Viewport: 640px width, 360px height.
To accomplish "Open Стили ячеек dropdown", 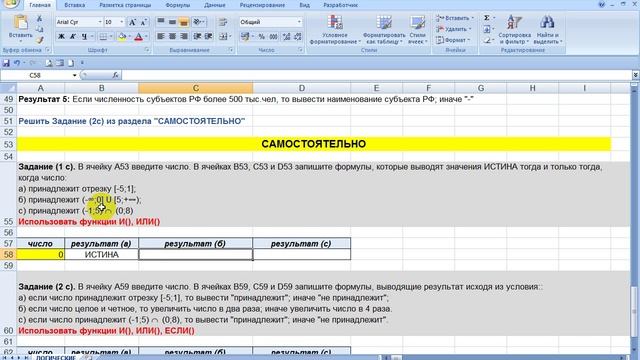I will [x=418, y=29].
